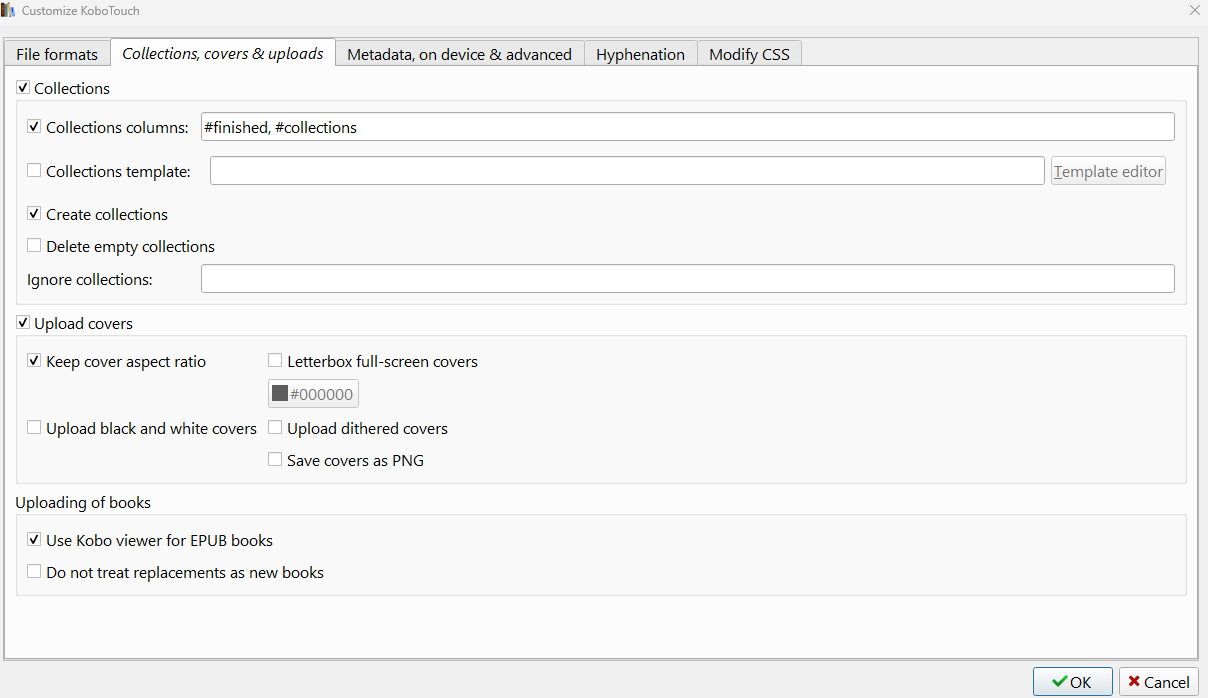Select the Hyphenation tab
The width and height of the screenshot is (1208, 698).
pyautogui.click(x=640, y=54)
